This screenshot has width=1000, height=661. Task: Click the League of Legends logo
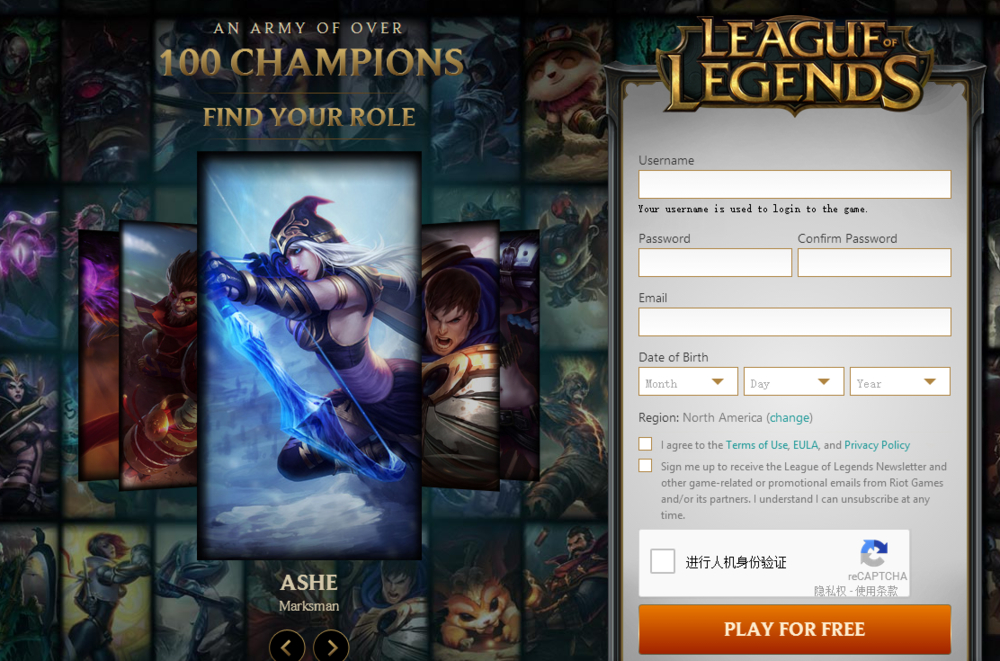click(795, 65)
